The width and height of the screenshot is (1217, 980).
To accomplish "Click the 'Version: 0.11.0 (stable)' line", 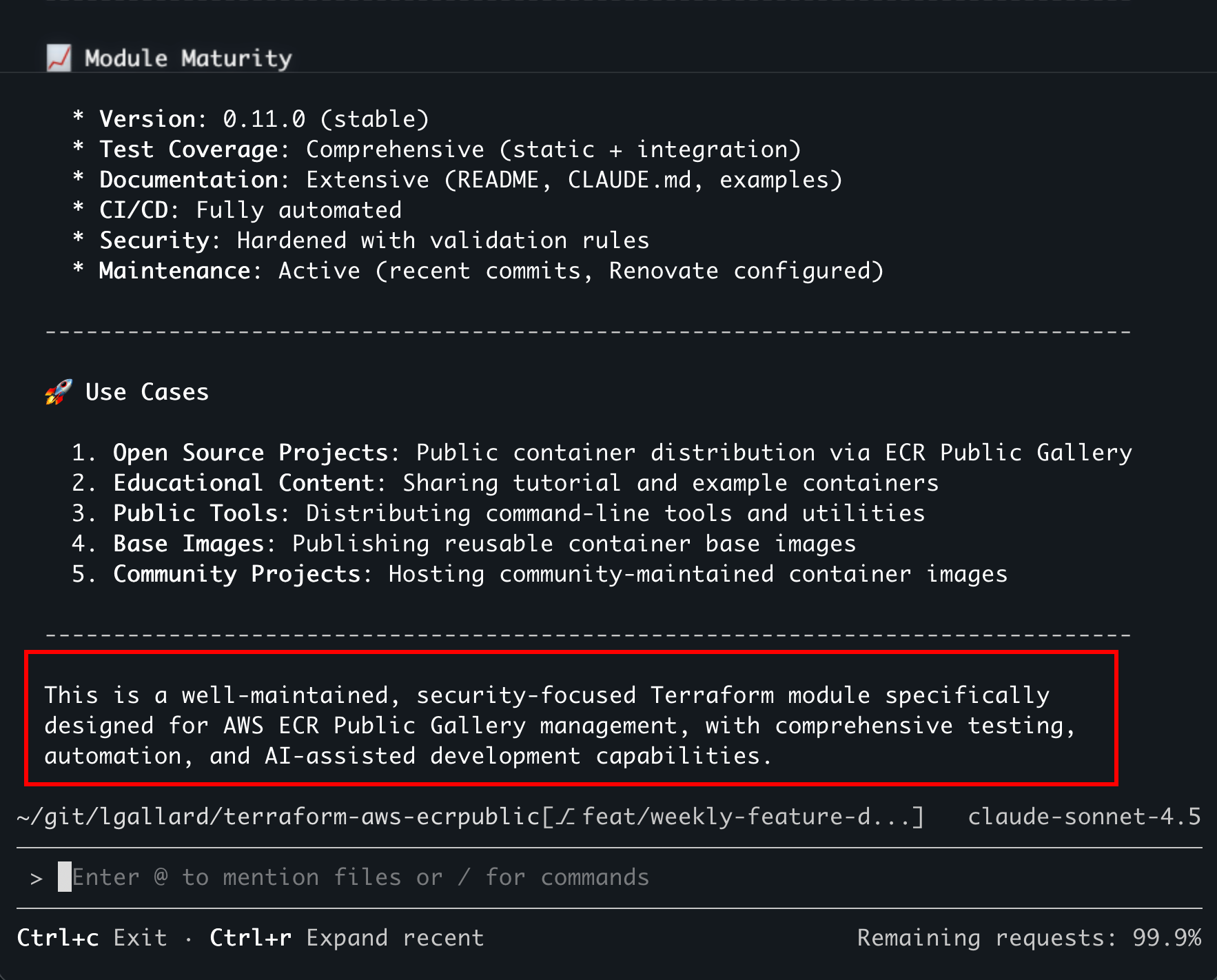I will click(264, 119).
